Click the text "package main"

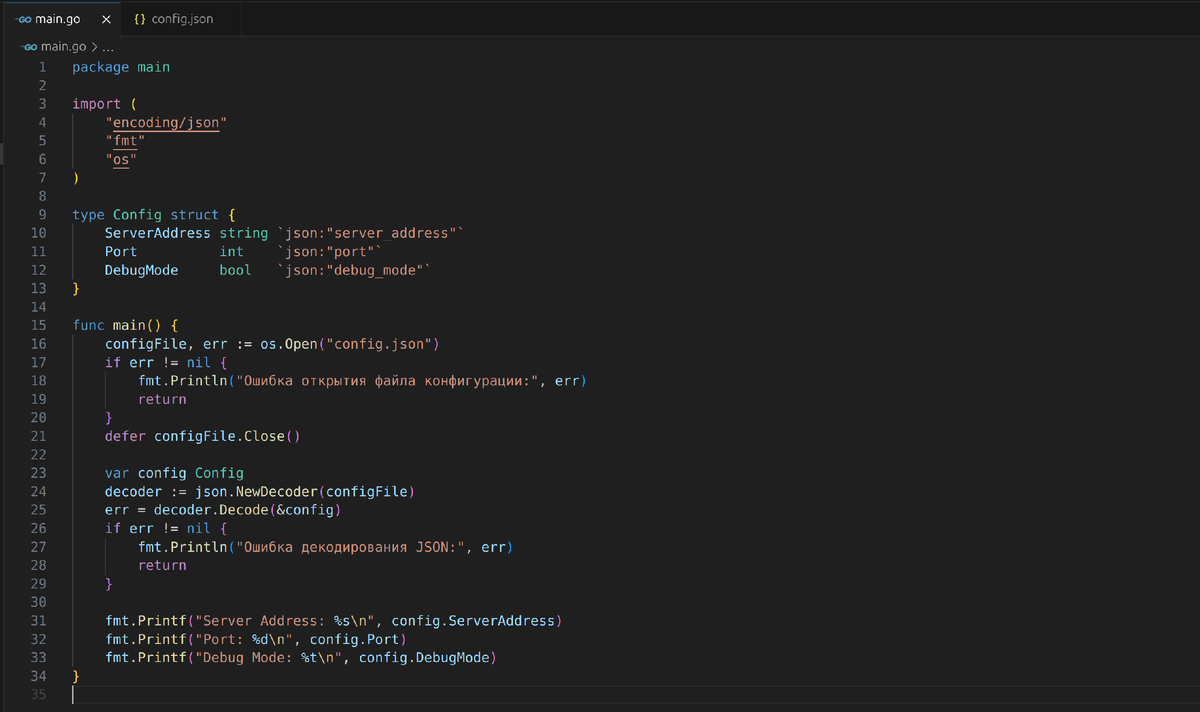[121, 67]
